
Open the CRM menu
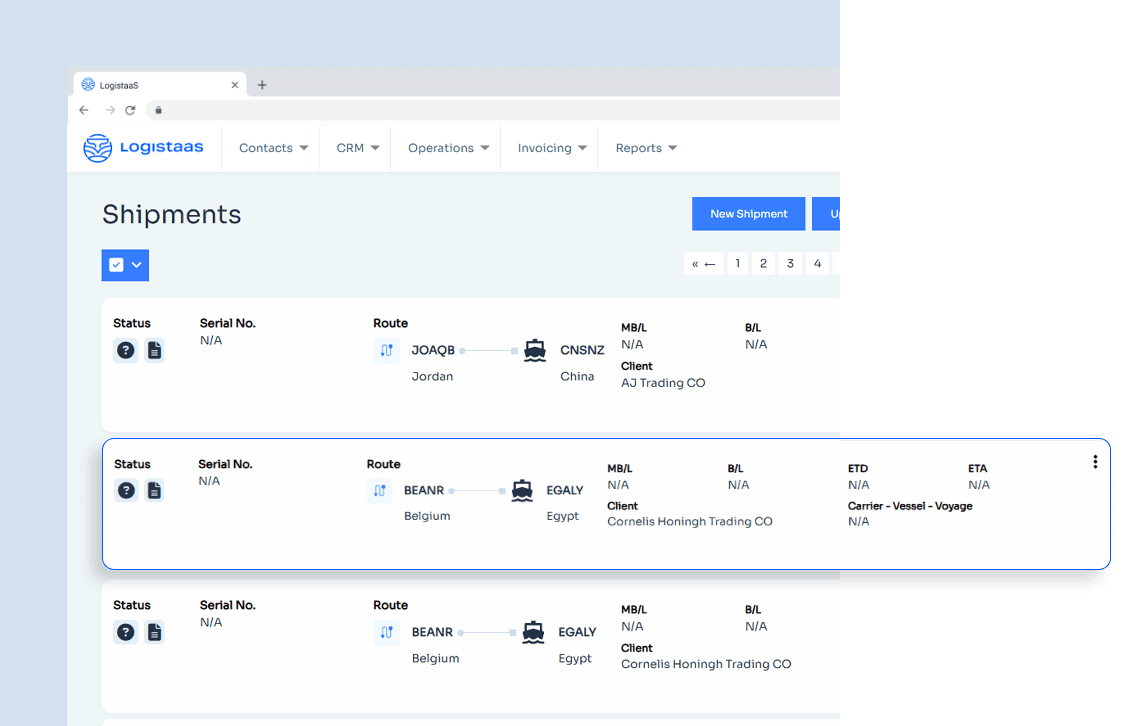pyautogui.click(x=357, y=148)
